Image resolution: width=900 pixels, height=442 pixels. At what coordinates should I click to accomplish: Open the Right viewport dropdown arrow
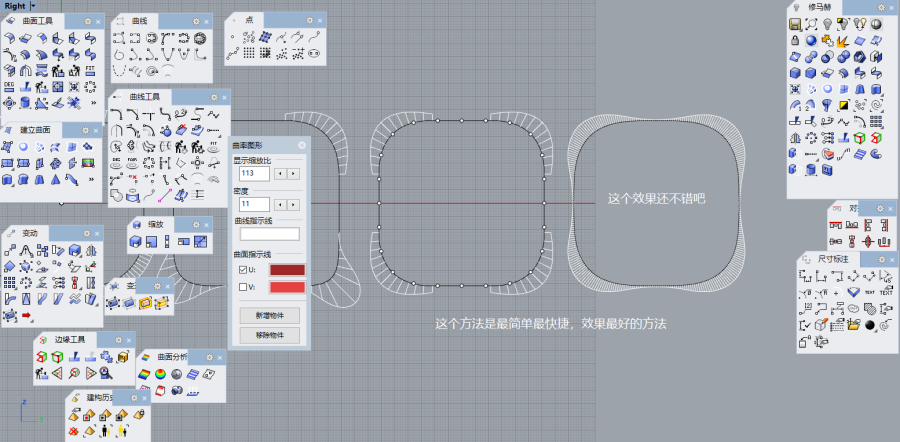[x=32, y=6]
